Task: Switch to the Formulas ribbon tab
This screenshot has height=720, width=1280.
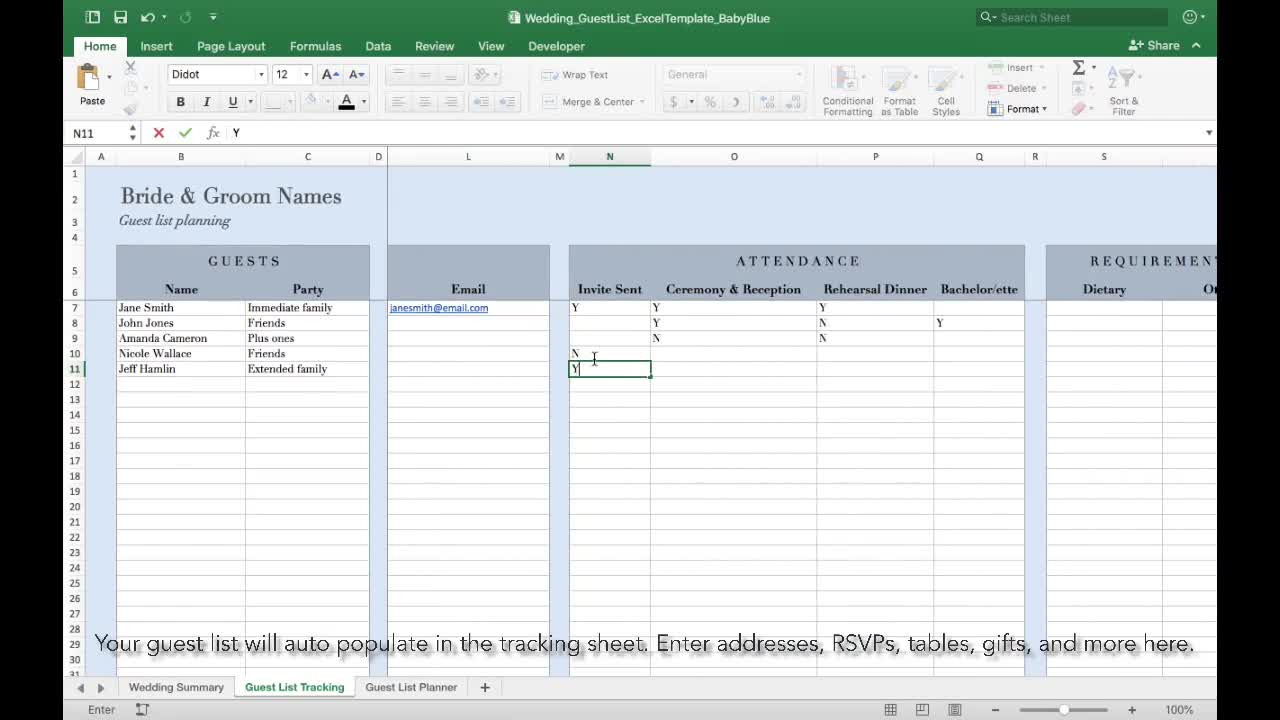Action: pos(315,46)
